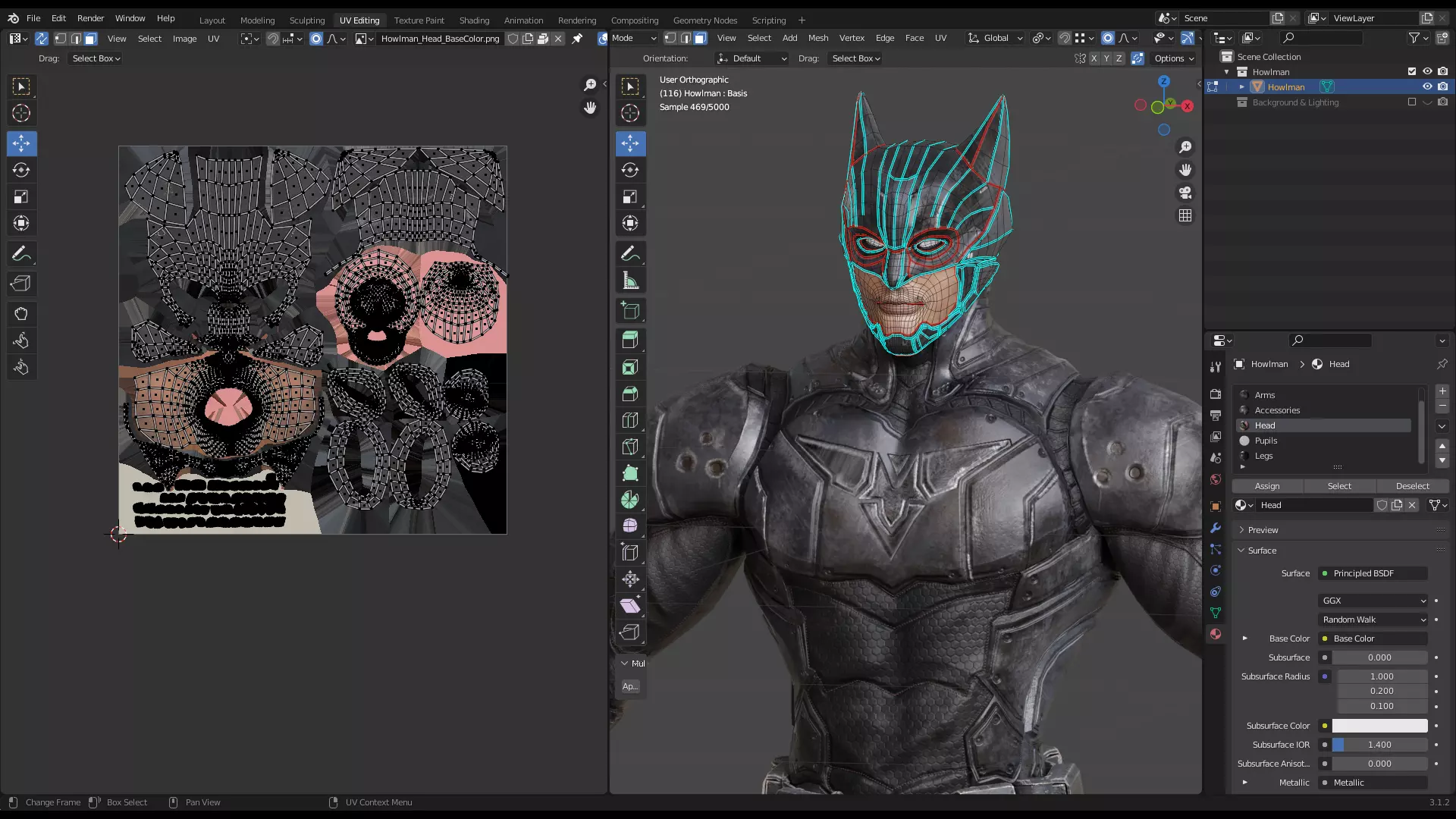
Task: Open UV menu in the UV editor
Action: [x=214, y=39]
